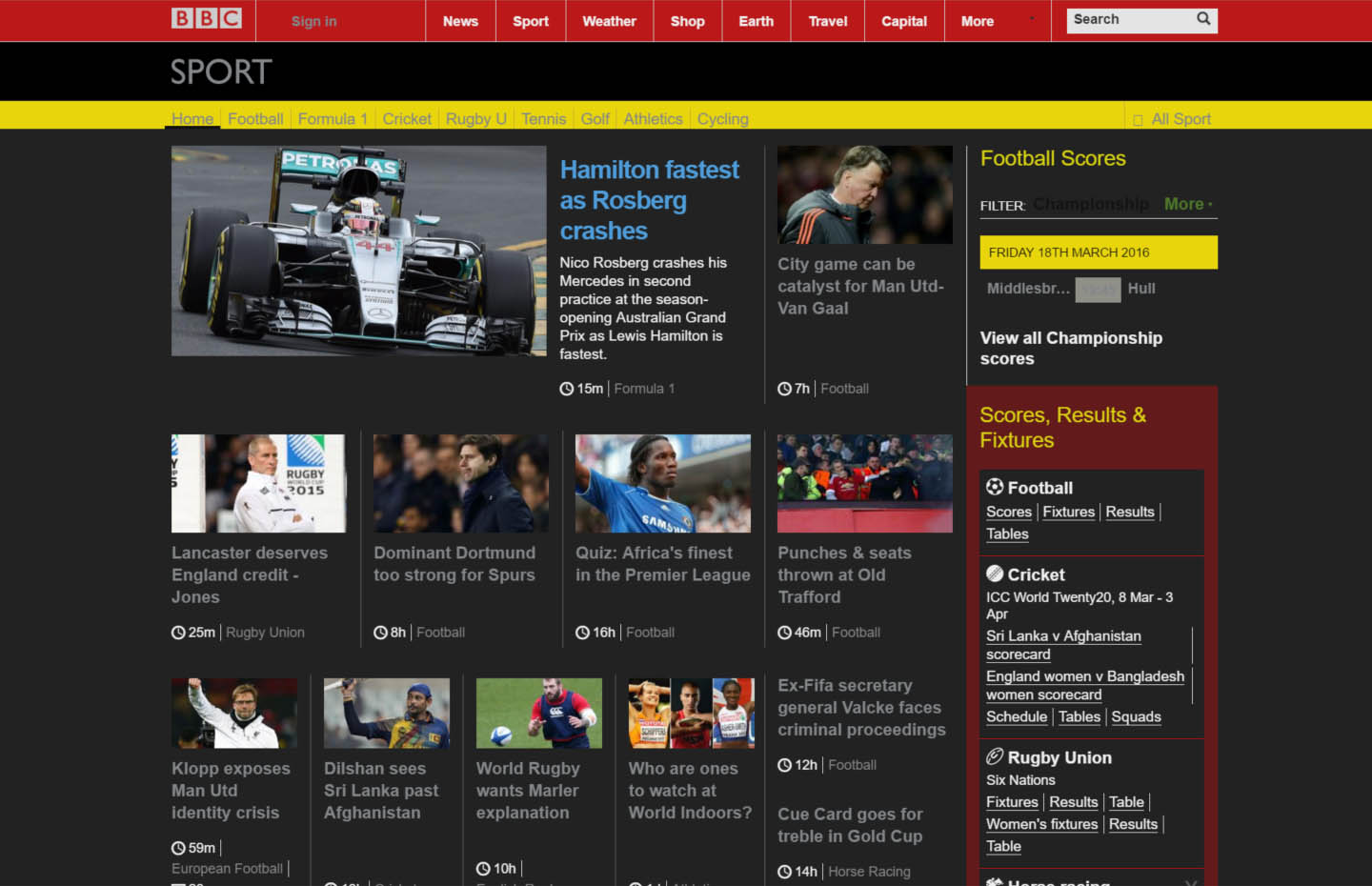Click the search magnifier icon
The height and width of the screenshot is (886, 1372).
pyautogui.click(x=1202, y=19)
